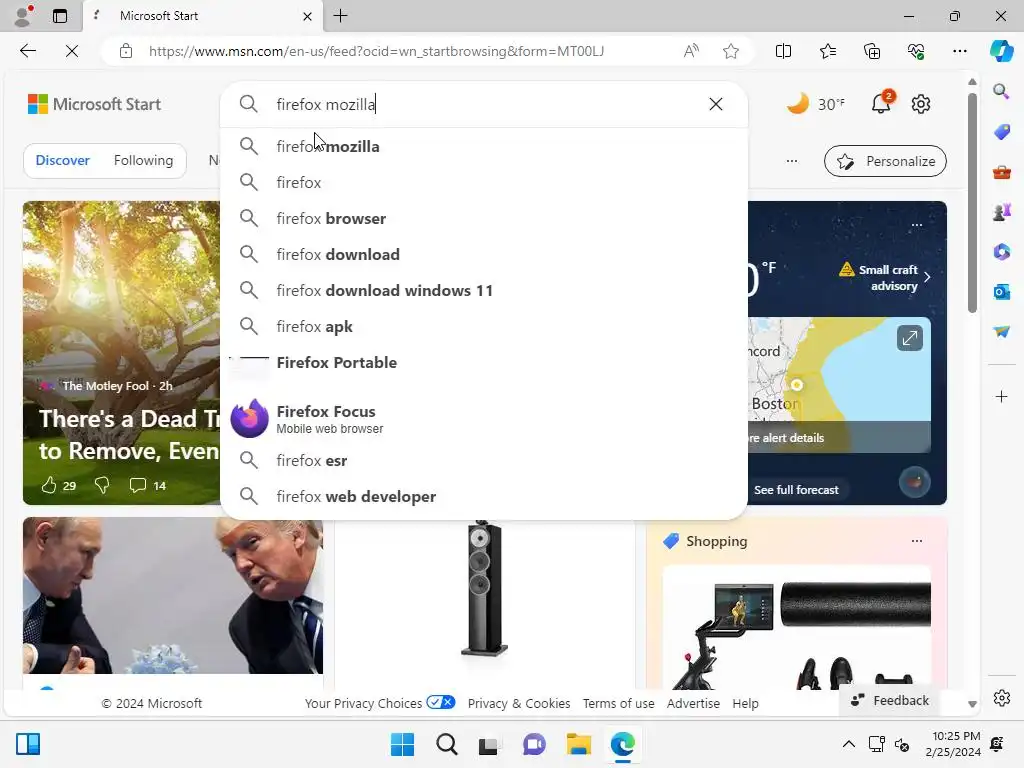The width and height of the screenshot is (1024, 768).
Task: Open Terms of use link
Action: (x=618, y=703)
